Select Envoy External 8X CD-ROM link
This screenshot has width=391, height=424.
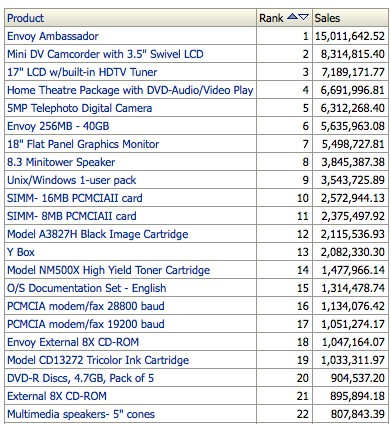(x=73, y=342)
